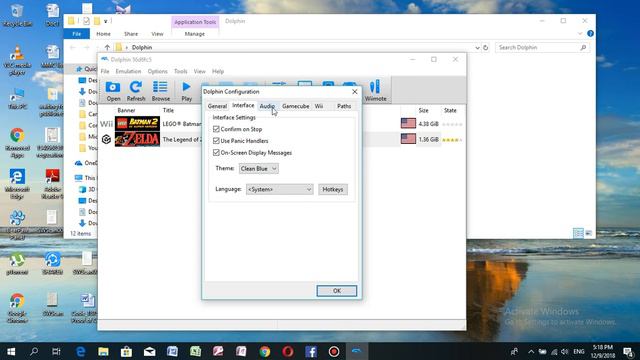Switch to the General tab
Viewport: 640px width, 360px height.
(x=217, y=106)
